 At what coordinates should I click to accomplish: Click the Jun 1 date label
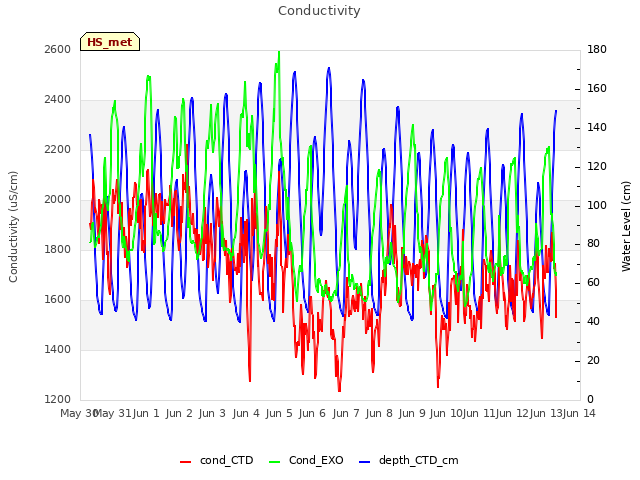click(146, 413)
